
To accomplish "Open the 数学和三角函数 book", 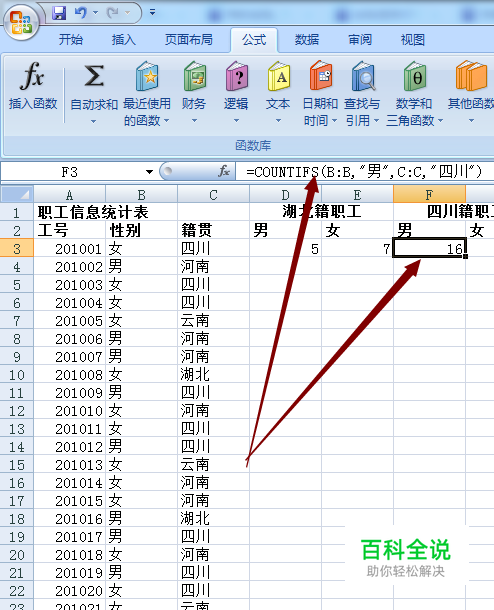I will (415, 76).
